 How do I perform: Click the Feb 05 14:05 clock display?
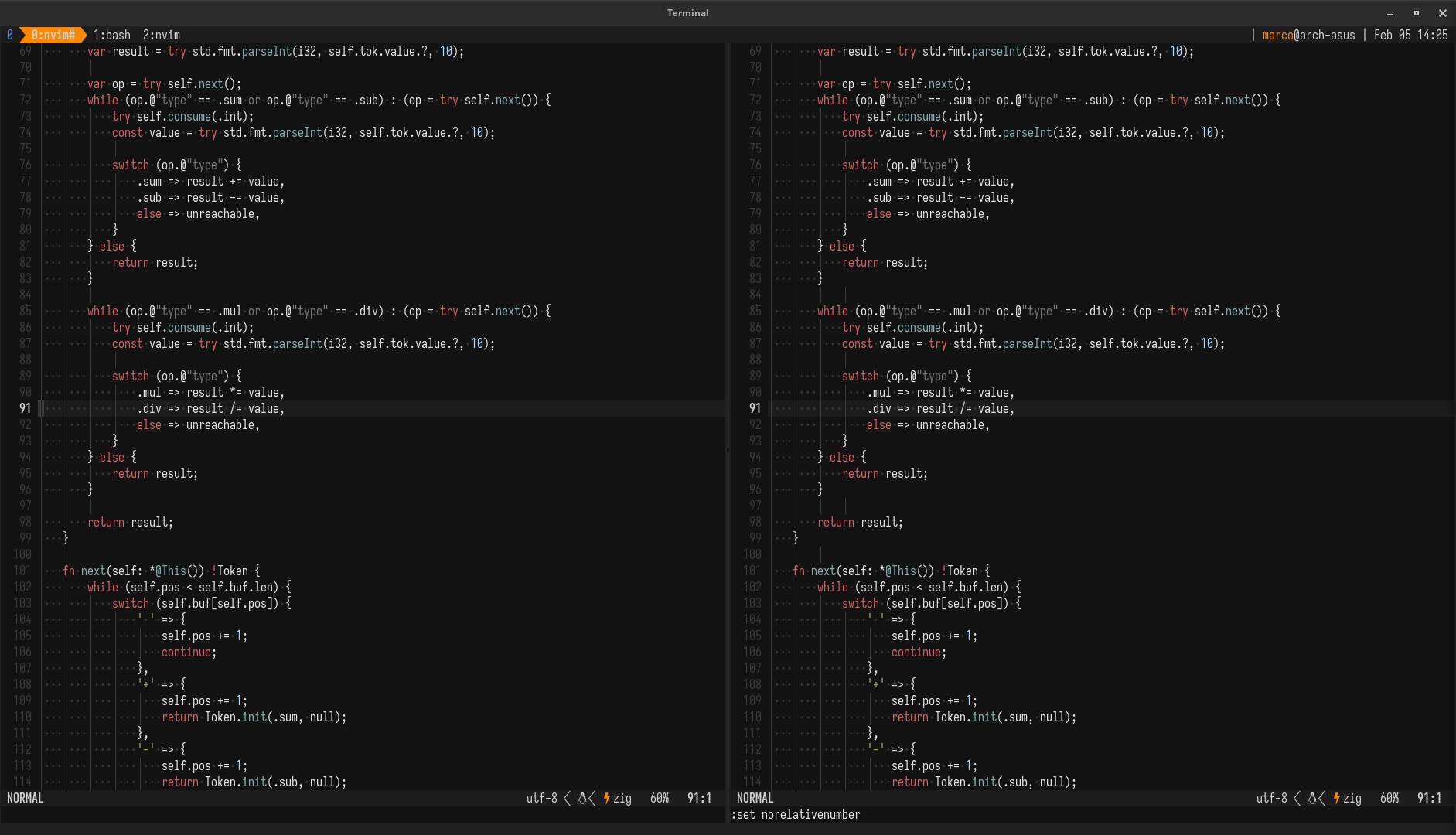1411,34
